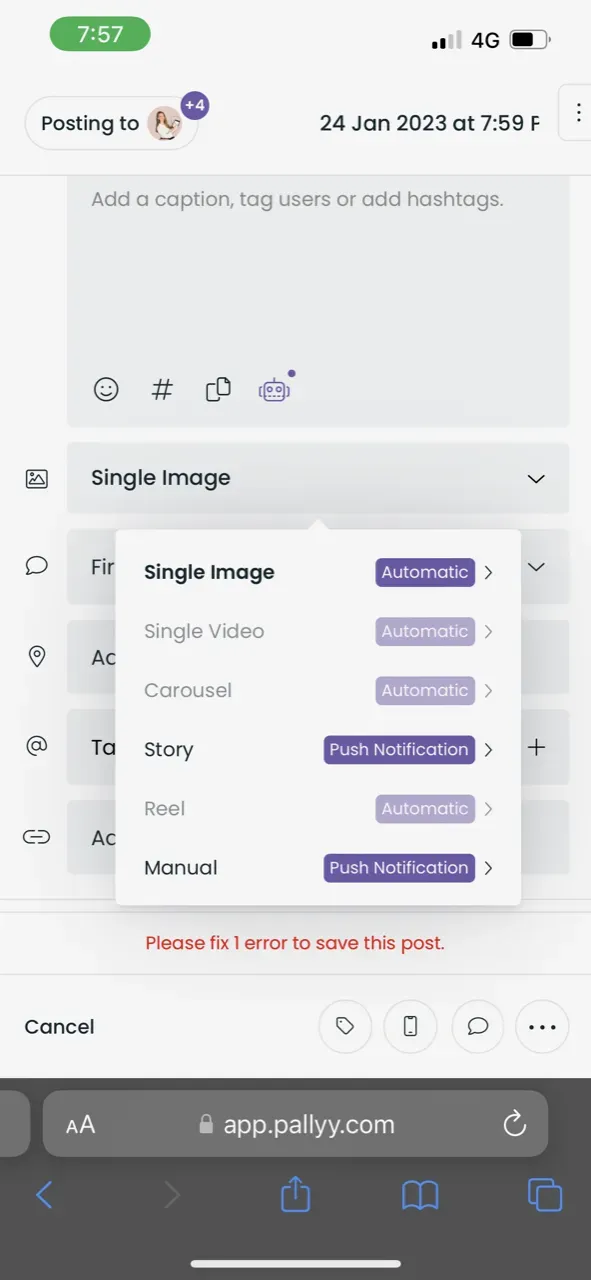Click the copy caption icon
Screen dimensions: 591x1280
[218, 389]
